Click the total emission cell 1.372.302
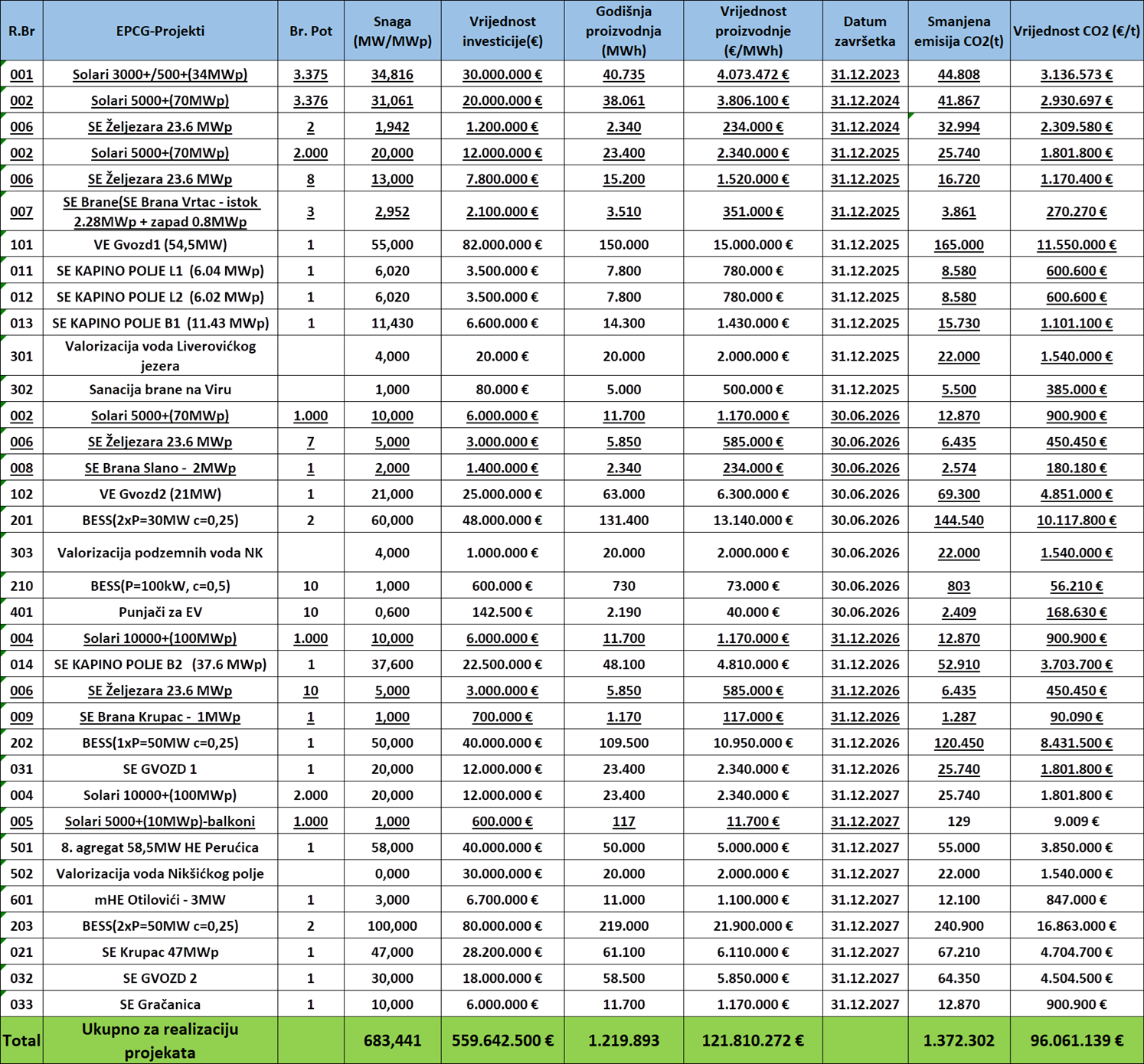This screenshot has width=1144, height=1064. pyautogui.click(x=959, y=1040)
